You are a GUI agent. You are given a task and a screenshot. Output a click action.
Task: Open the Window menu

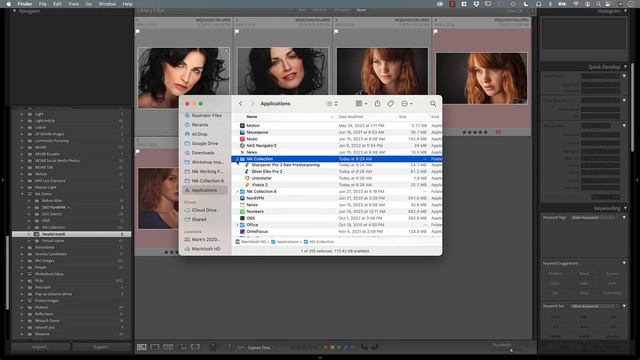[x=107, y=4]
